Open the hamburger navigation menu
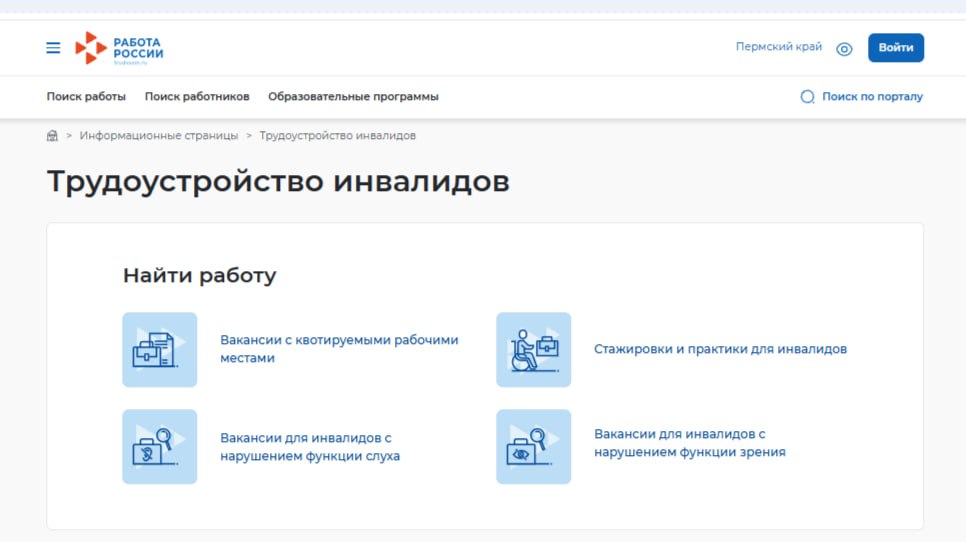 pos(53,48)
